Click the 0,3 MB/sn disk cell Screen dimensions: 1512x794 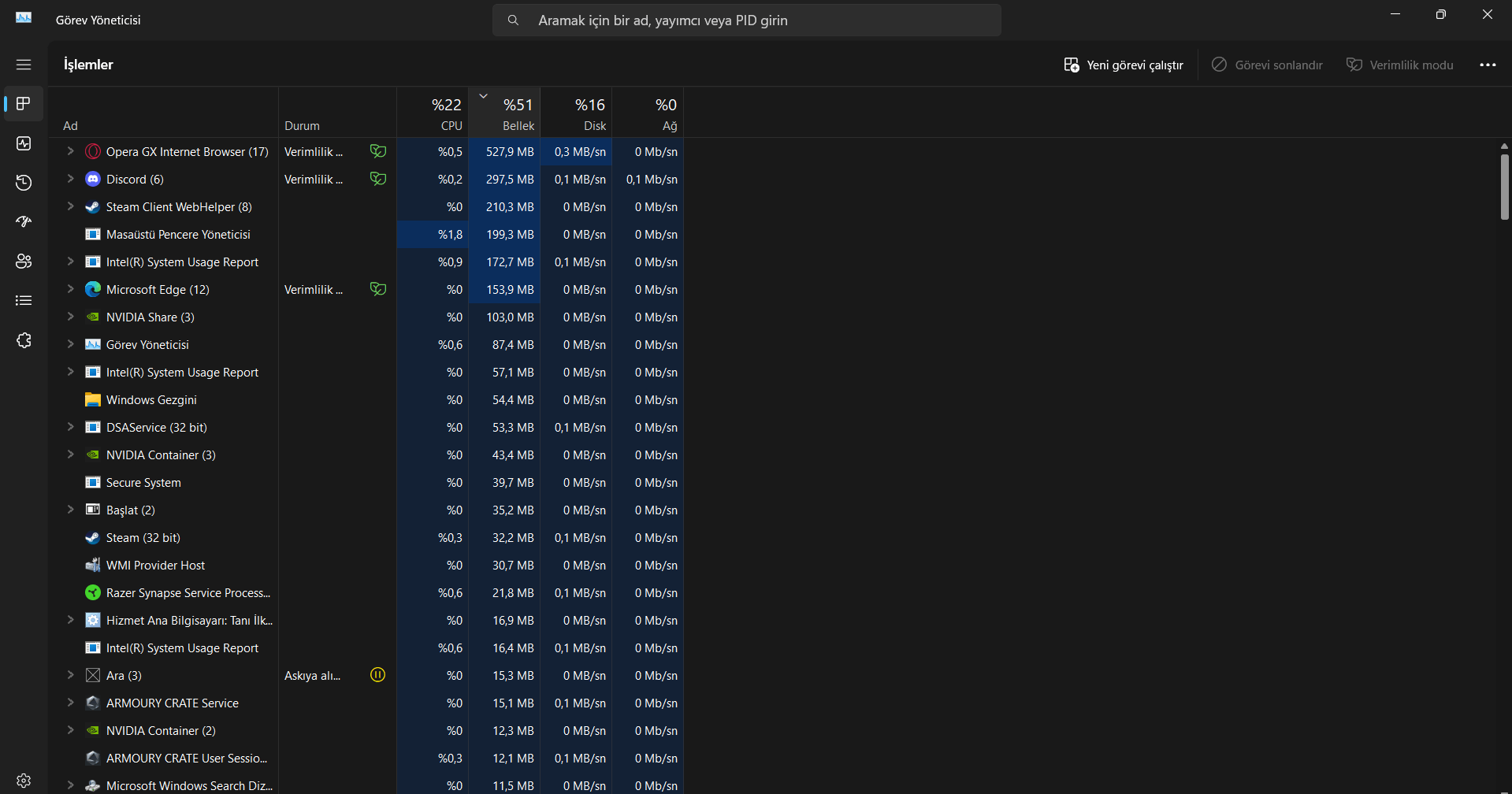coord(576,151)
